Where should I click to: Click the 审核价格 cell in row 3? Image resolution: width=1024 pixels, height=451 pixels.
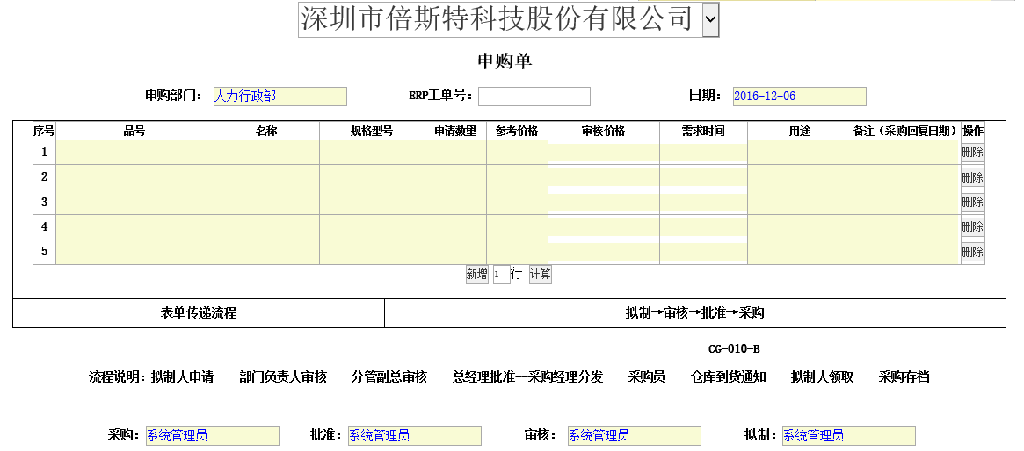(603, 202)
